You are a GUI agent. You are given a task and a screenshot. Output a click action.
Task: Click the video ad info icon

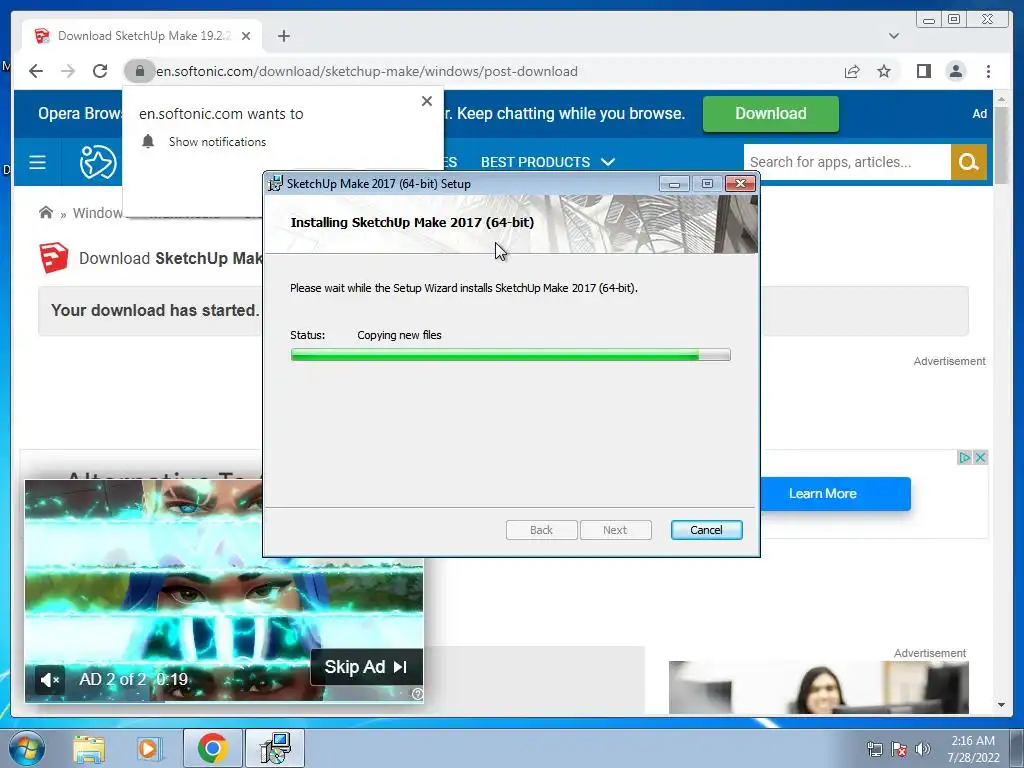click(x=417, y=694)
